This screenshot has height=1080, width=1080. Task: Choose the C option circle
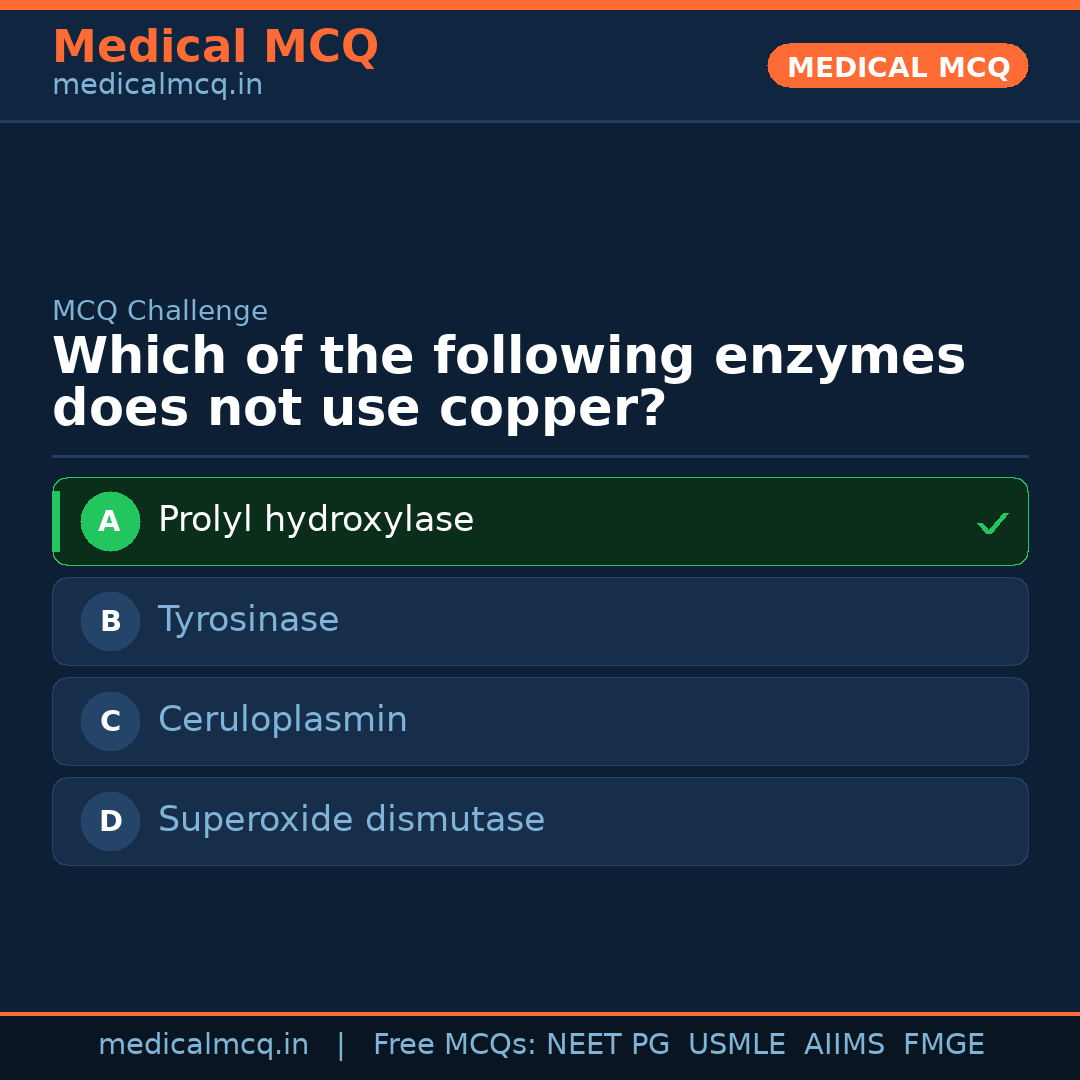[110, 721]
